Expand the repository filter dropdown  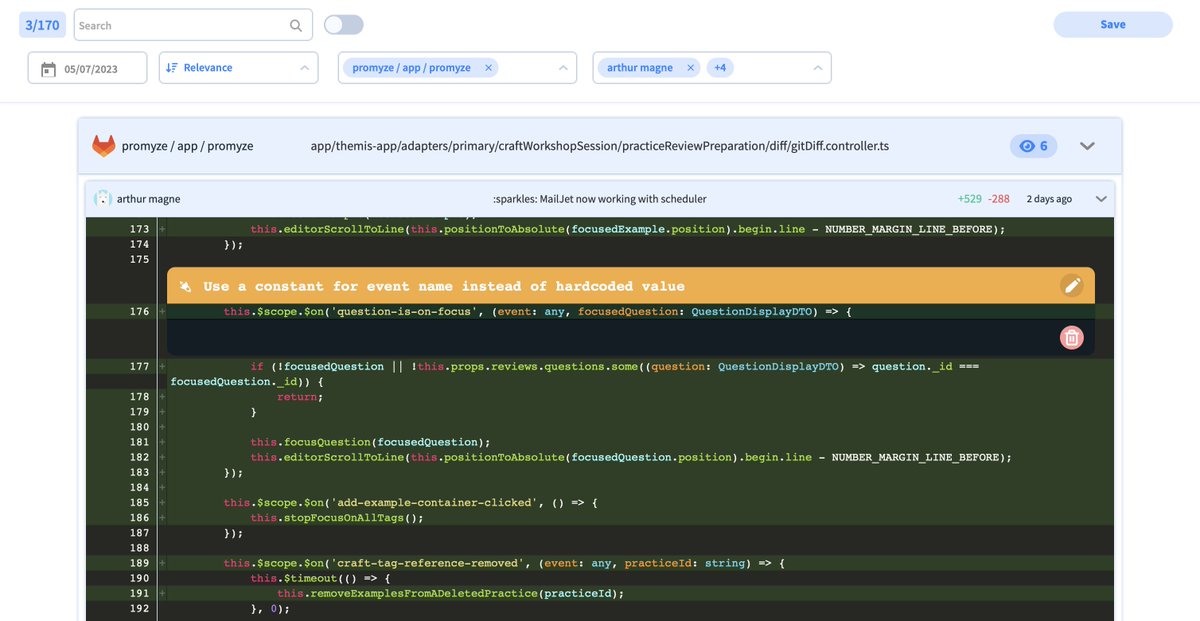click(563, 68)
